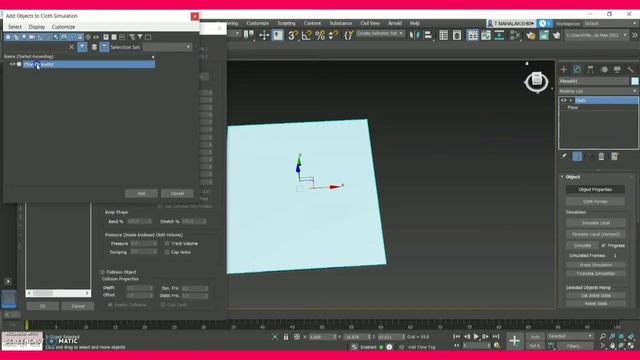Open the Modifier List dropdown

(x=598, y=91)
